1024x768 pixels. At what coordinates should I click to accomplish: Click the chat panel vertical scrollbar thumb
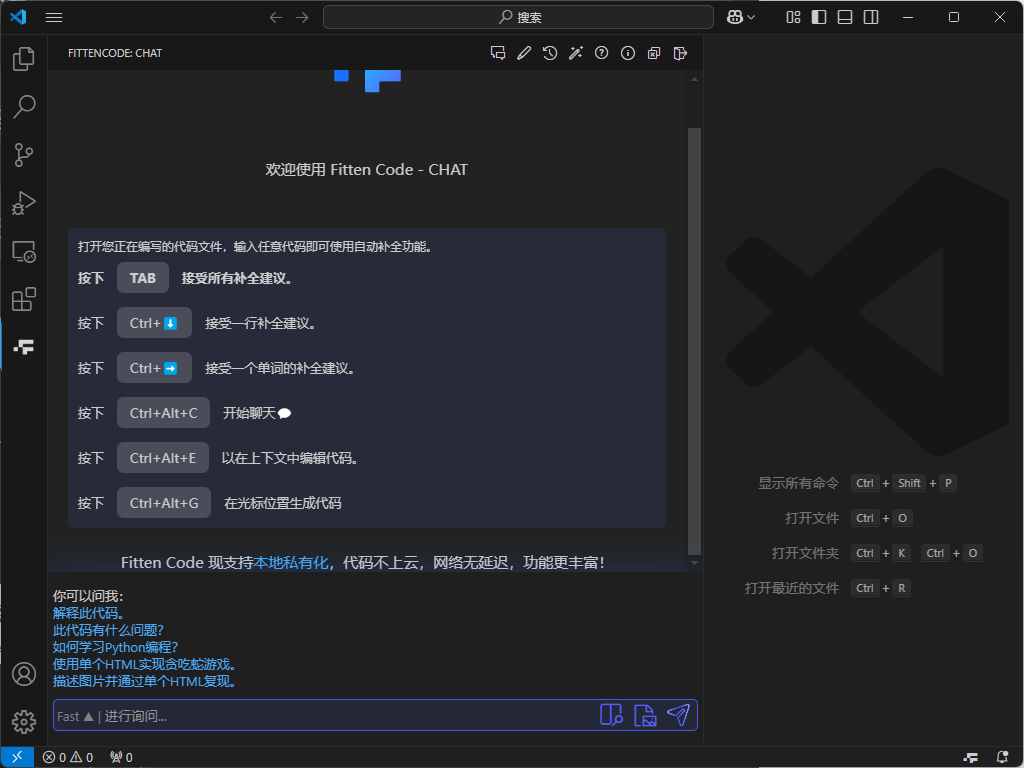tap(694, 341)
